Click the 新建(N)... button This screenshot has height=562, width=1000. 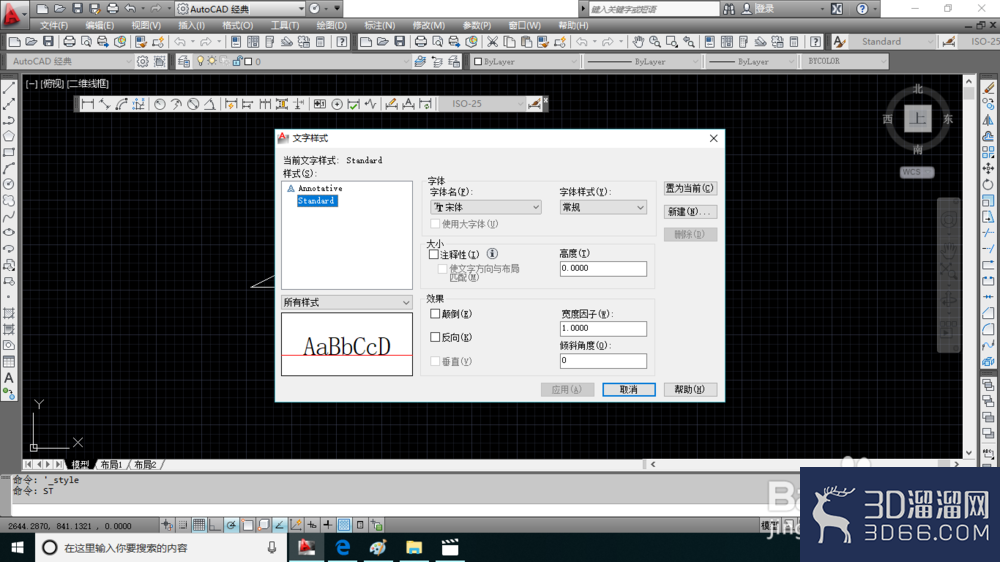(x=690, y=212)
